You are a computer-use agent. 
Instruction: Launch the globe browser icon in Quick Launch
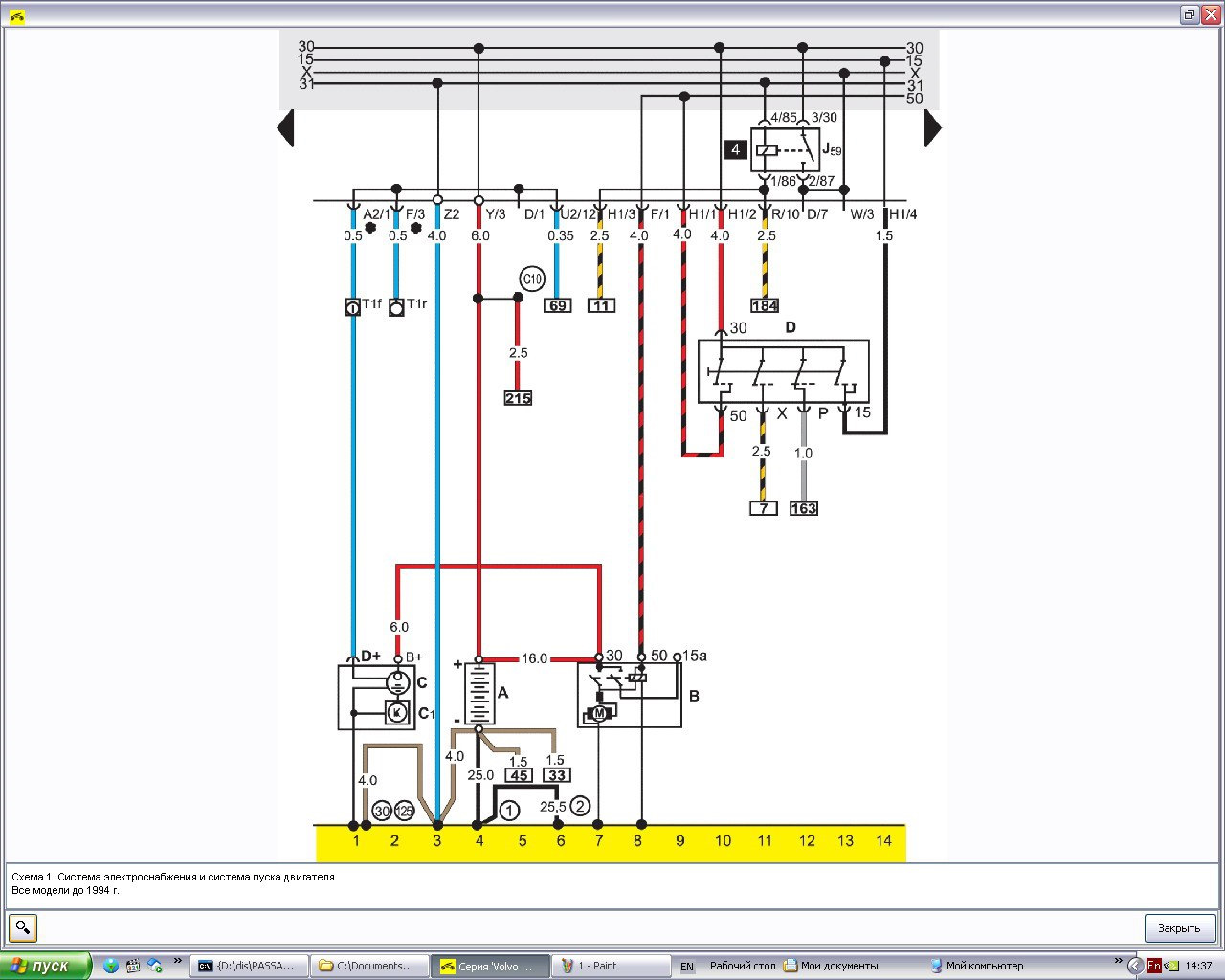(x=111, y=966)
